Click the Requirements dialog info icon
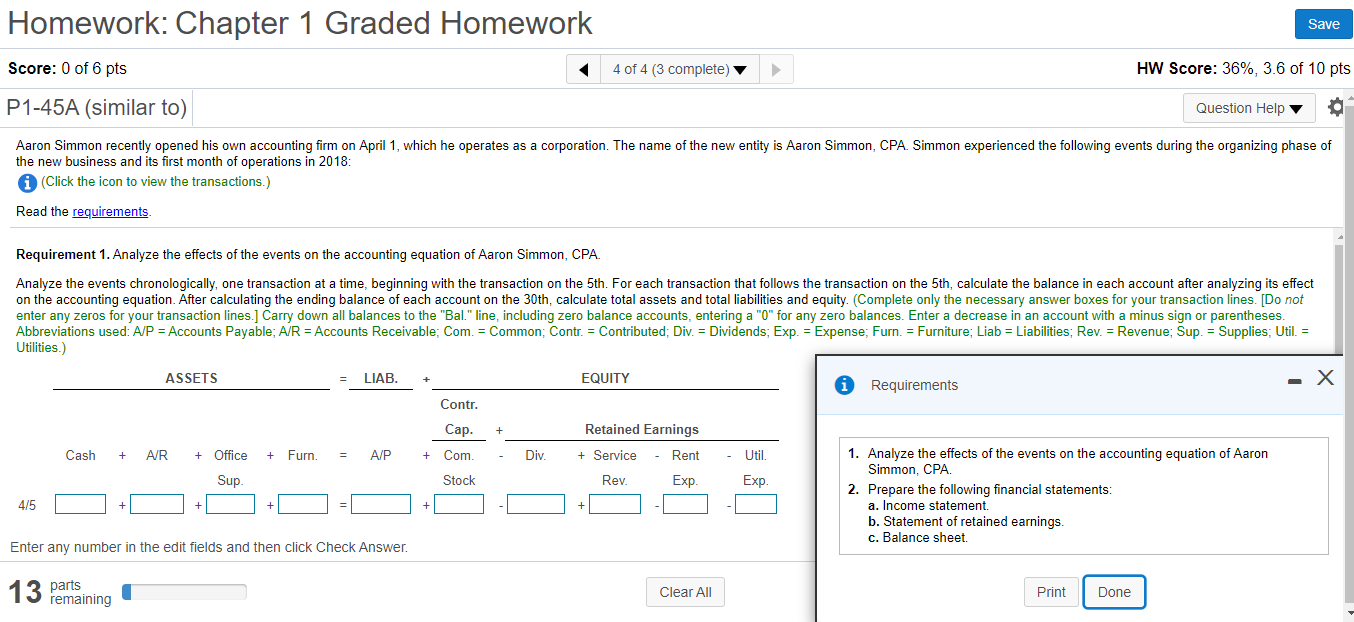The width and height of the screenshot is (1354, 622). [x=844, y=385]
